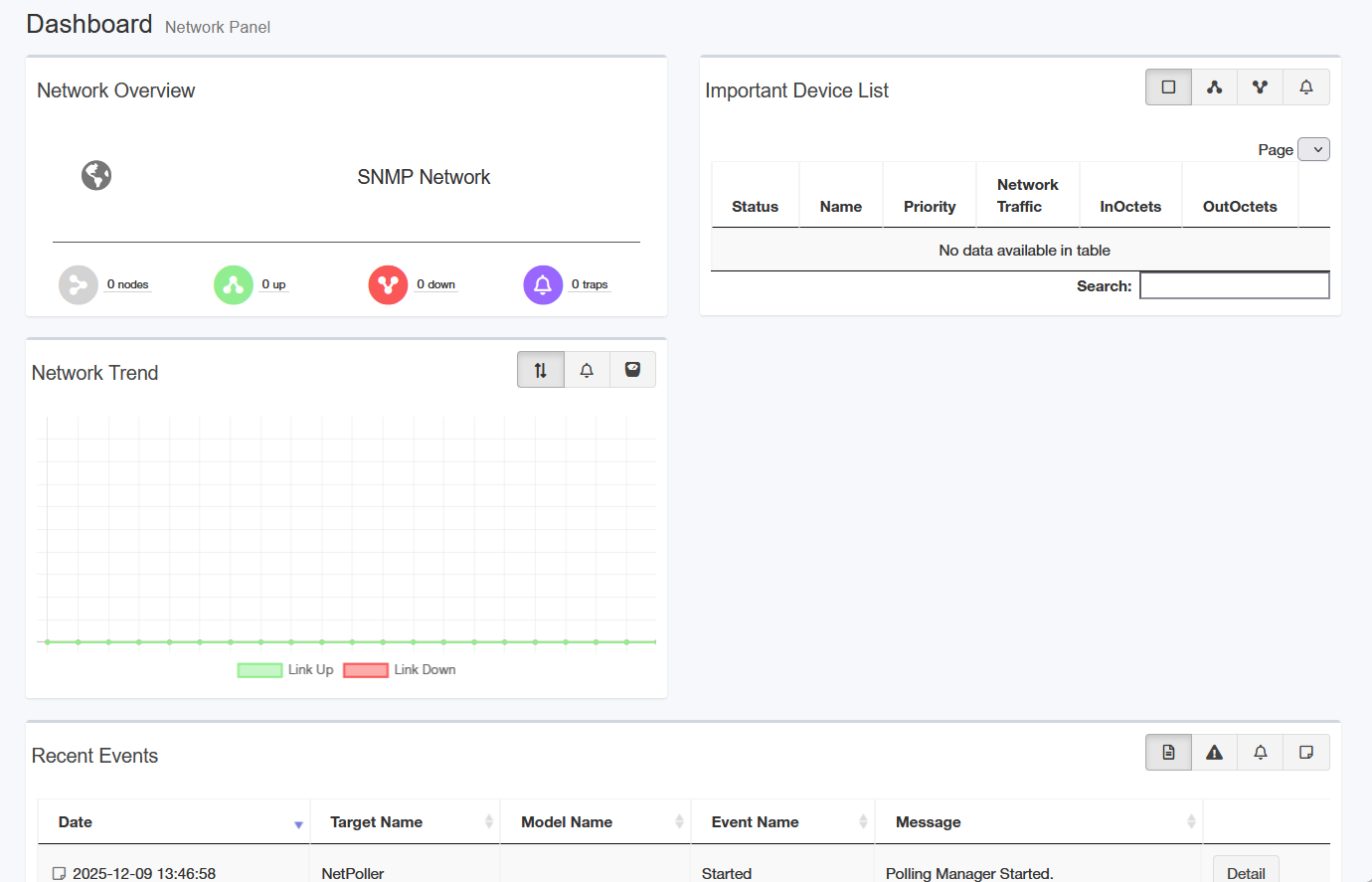Viewport: 1372px width, 882px height.
Task: Select bell filter in Recent Events
Action: [1260, 753]
